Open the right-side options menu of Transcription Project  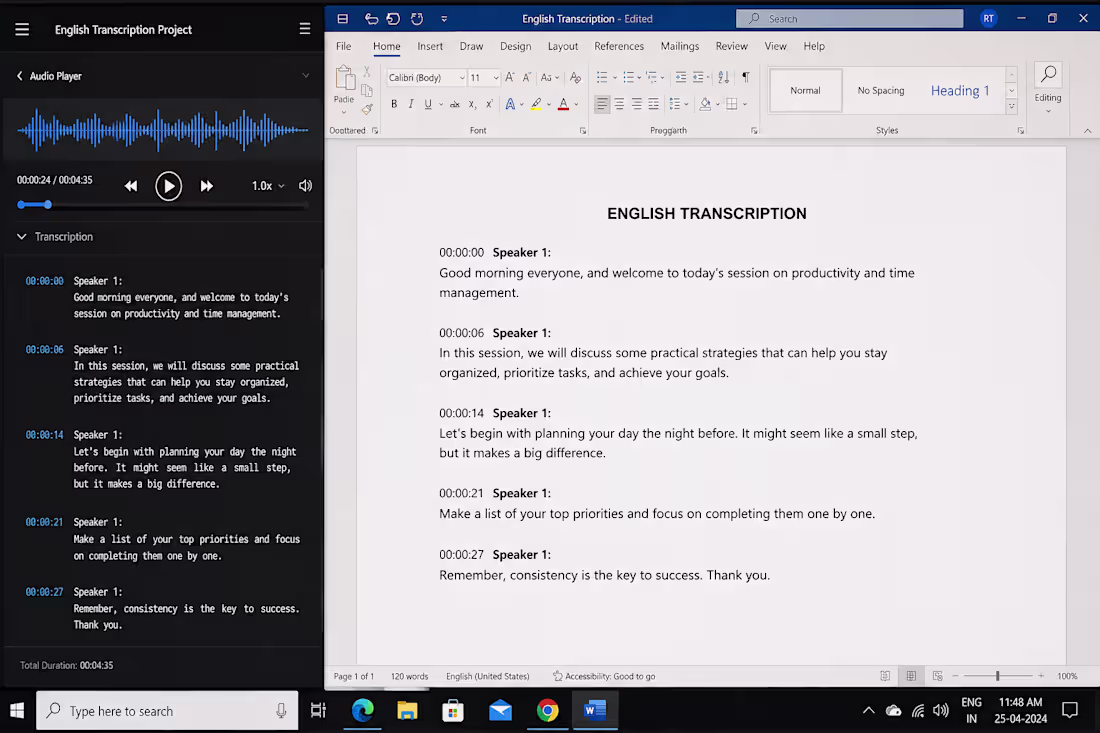pos(304,29)
